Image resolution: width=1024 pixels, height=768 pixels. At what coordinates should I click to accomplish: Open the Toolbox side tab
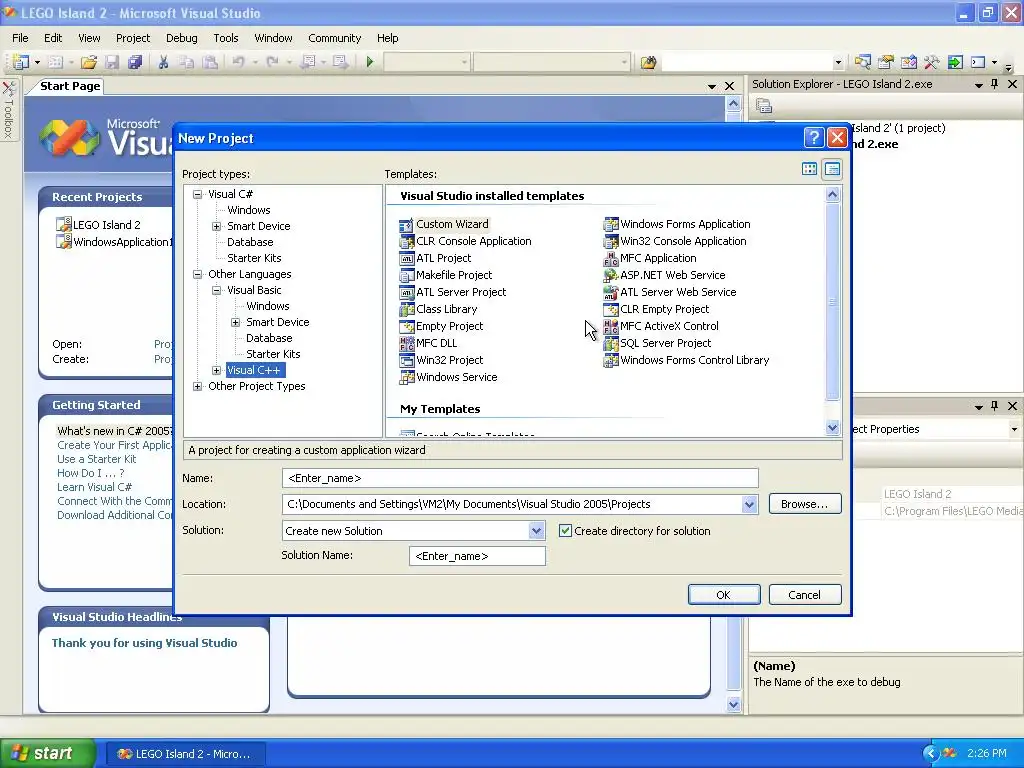pos(8,110)
